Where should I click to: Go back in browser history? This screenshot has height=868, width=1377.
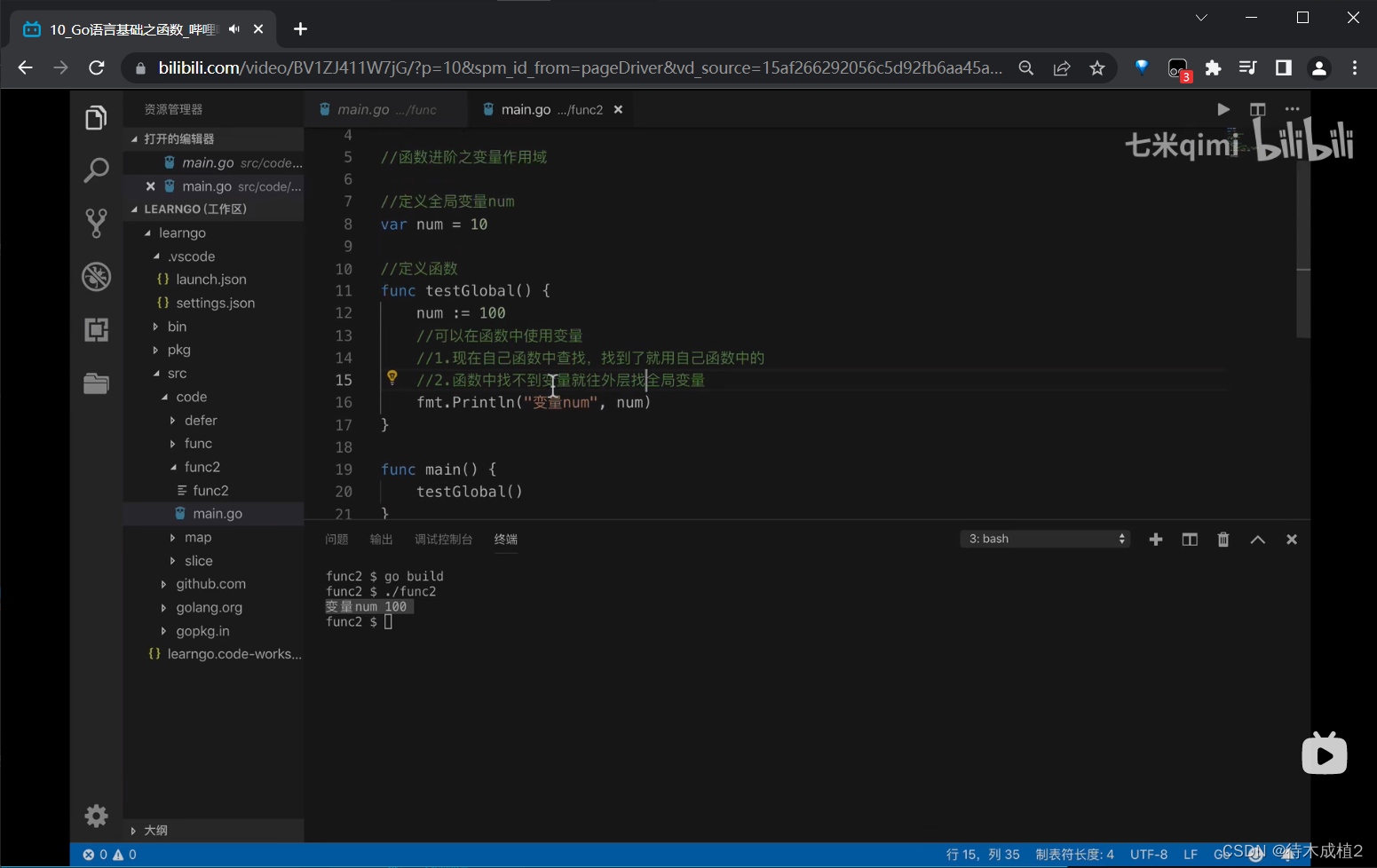coord(25,67)
